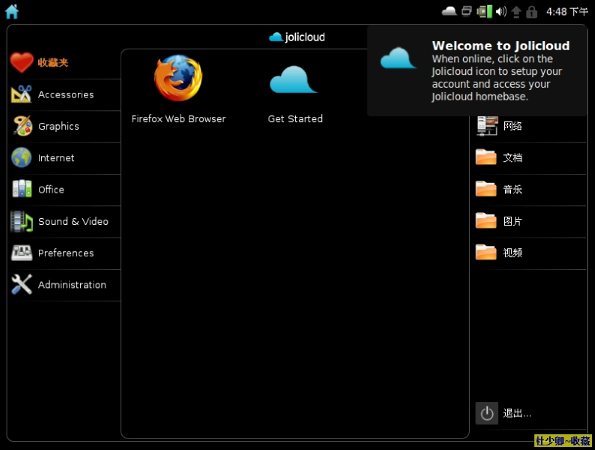Click the upload arrow tray icon

tap(516, 12)
